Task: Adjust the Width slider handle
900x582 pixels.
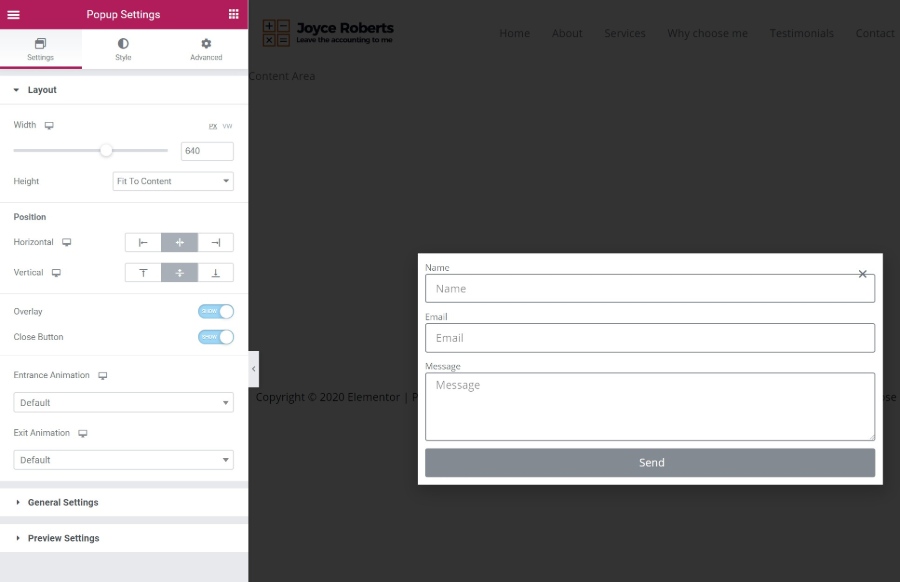Action: pyautogui.click(x=106, y=150)
